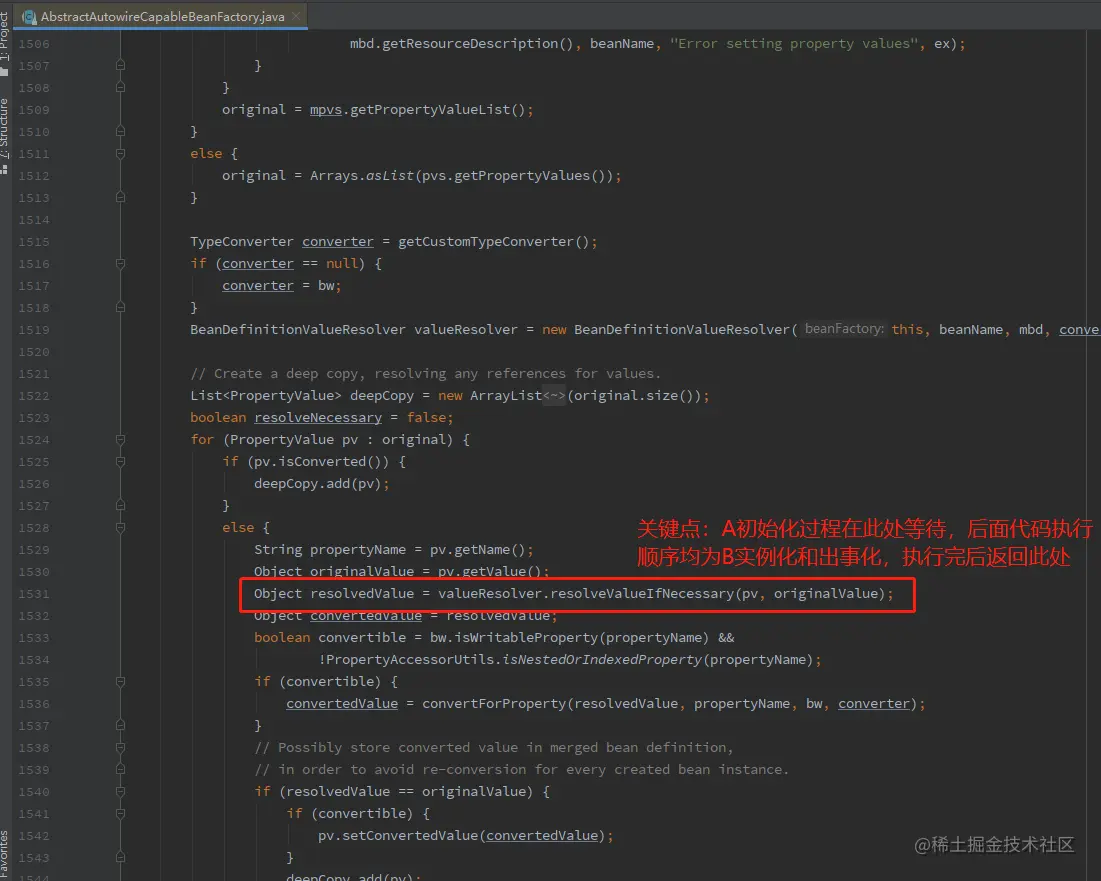Click "bw" on line 1517
Viewport: 1101px width, 881px height.
326,286
